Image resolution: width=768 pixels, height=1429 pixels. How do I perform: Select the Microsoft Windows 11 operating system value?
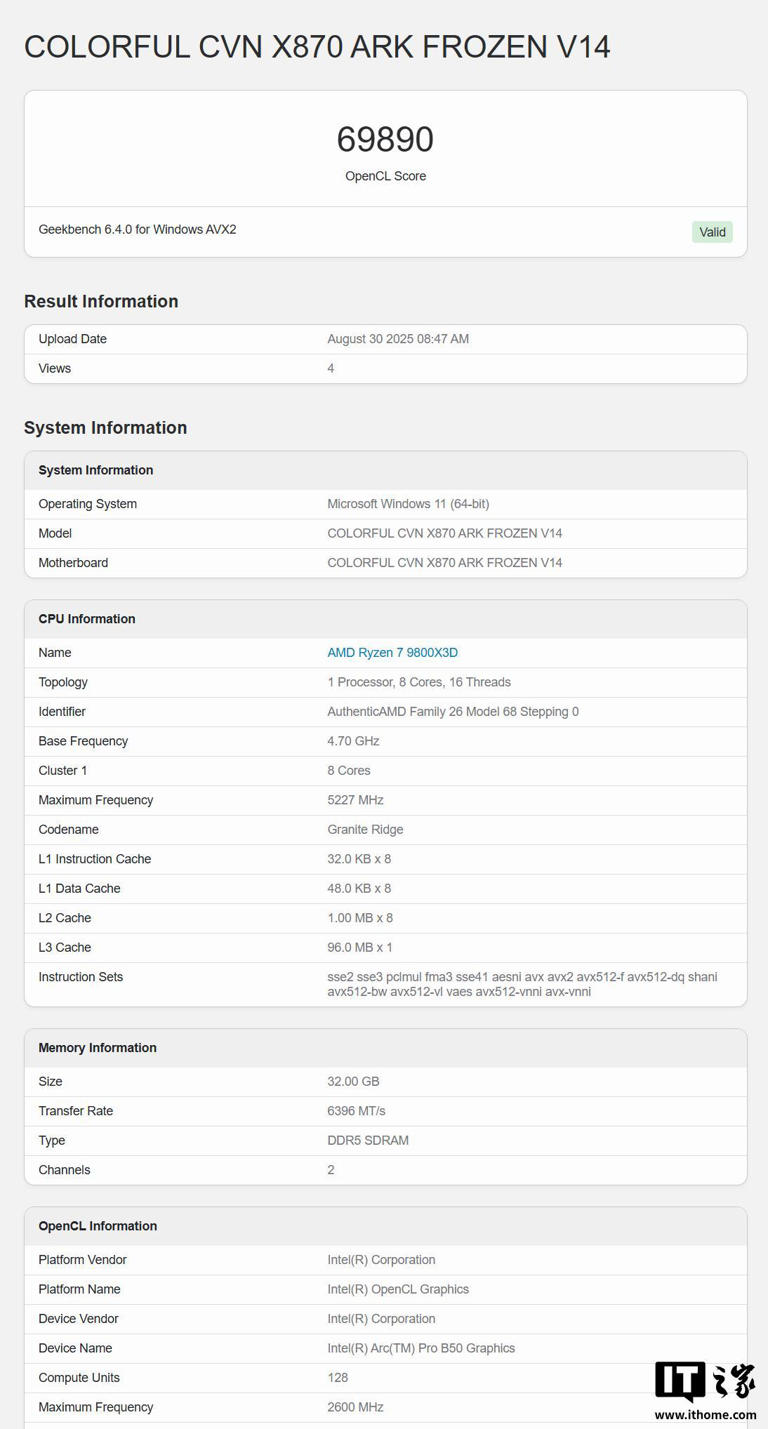point(409,504)
